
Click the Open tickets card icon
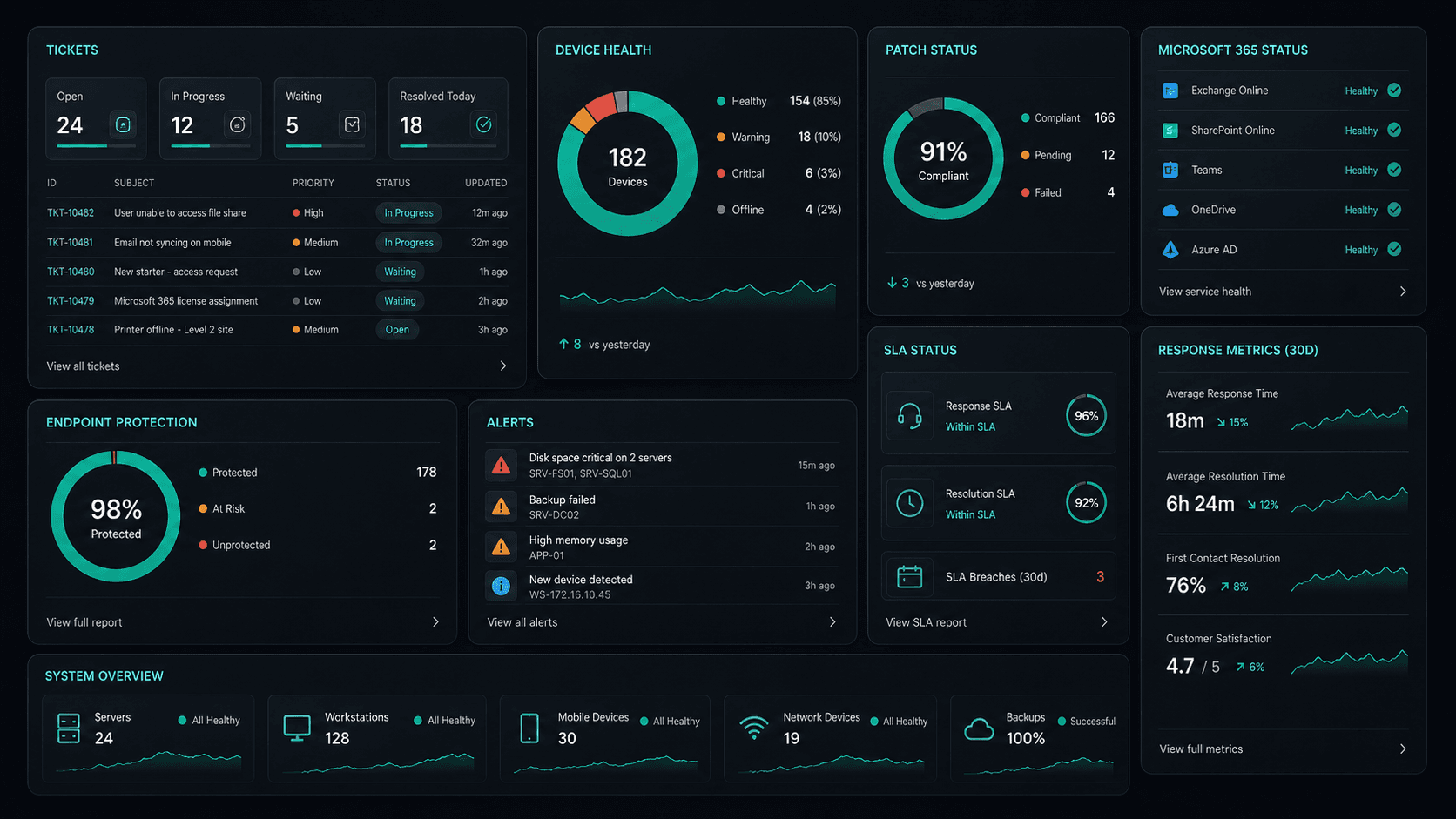pos(123,125)
